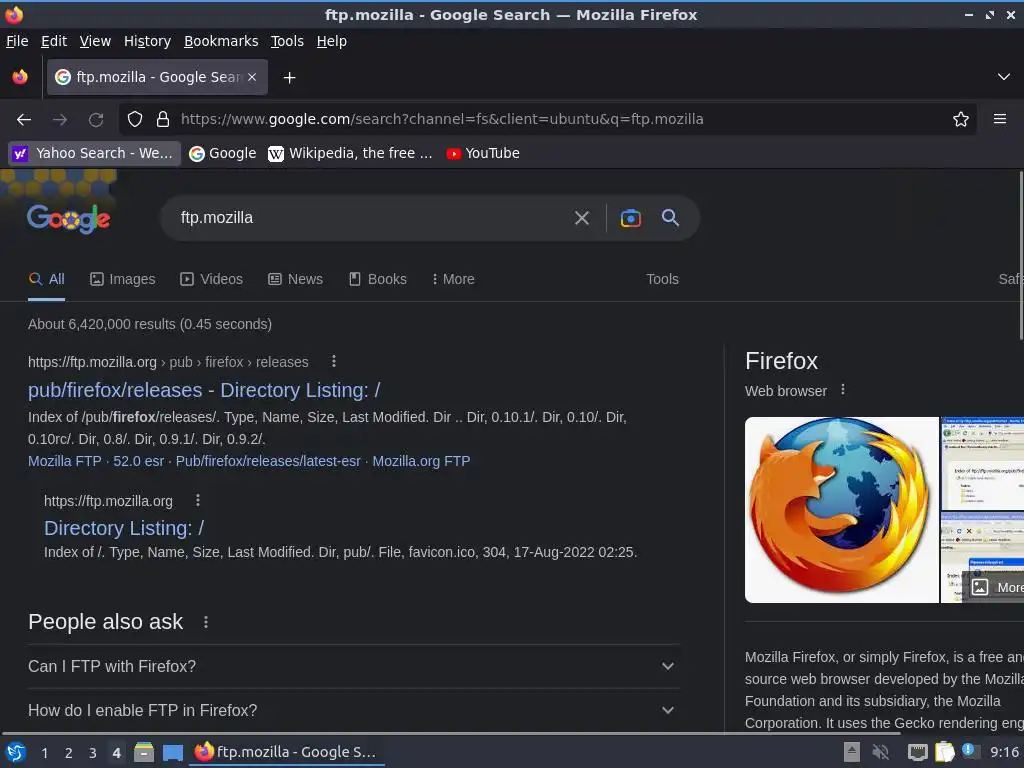Open the large Firefox logo thumbnail
This screenshot has height=768, width=1024.
842,509
